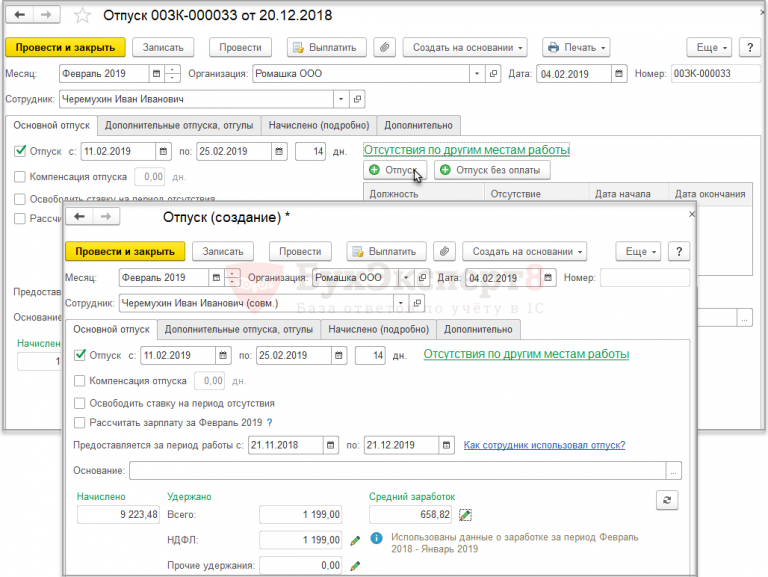768x577 pixels.
Task: Click Записать in Отпуск (создание)
Action: click(x=223, y=252)
